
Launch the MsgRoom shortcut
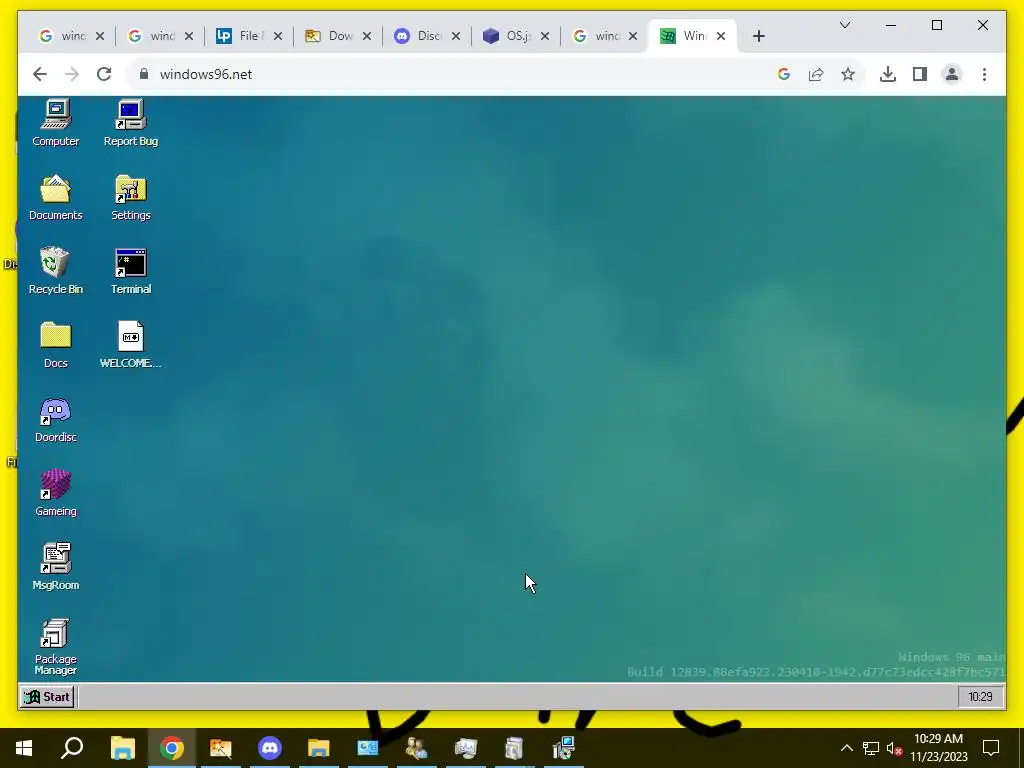tap(56, 567)
